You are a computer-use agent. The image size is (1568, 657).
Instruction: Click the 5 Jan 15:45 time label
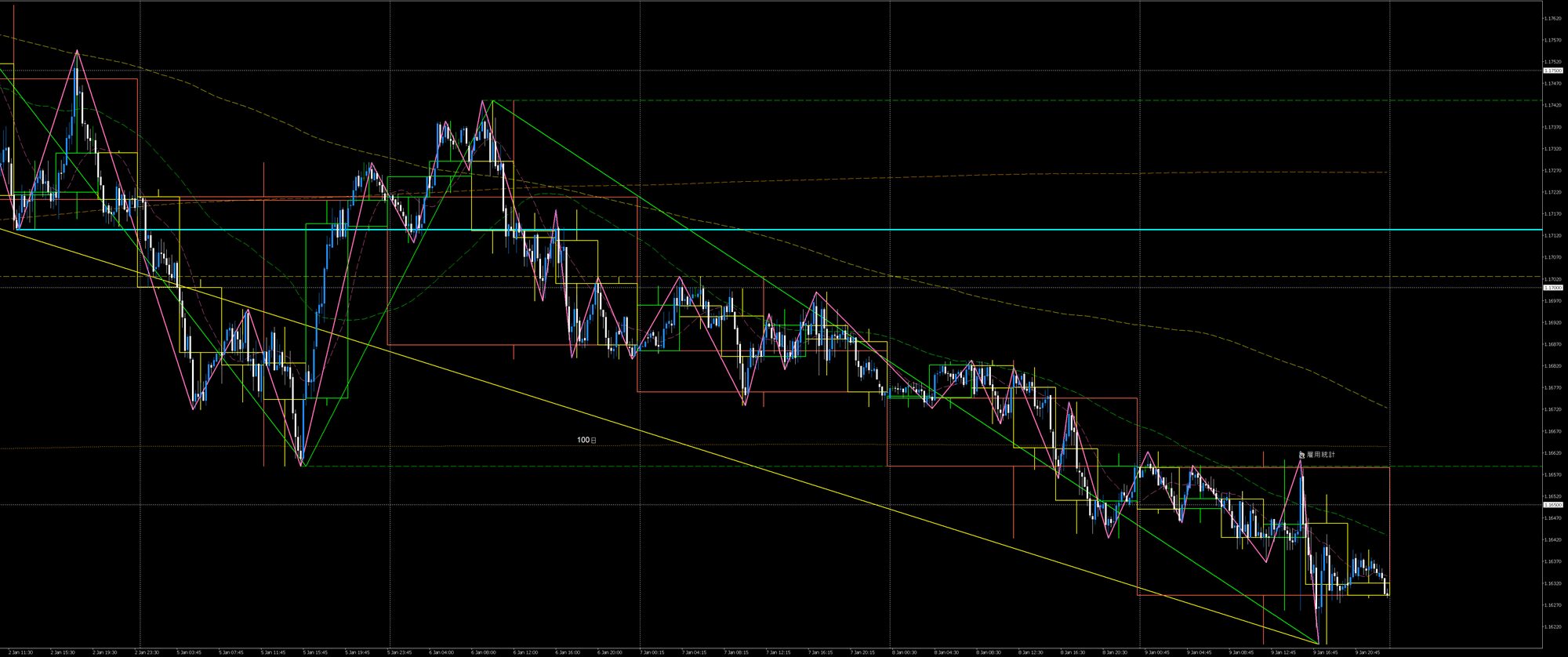pos(316,652)
